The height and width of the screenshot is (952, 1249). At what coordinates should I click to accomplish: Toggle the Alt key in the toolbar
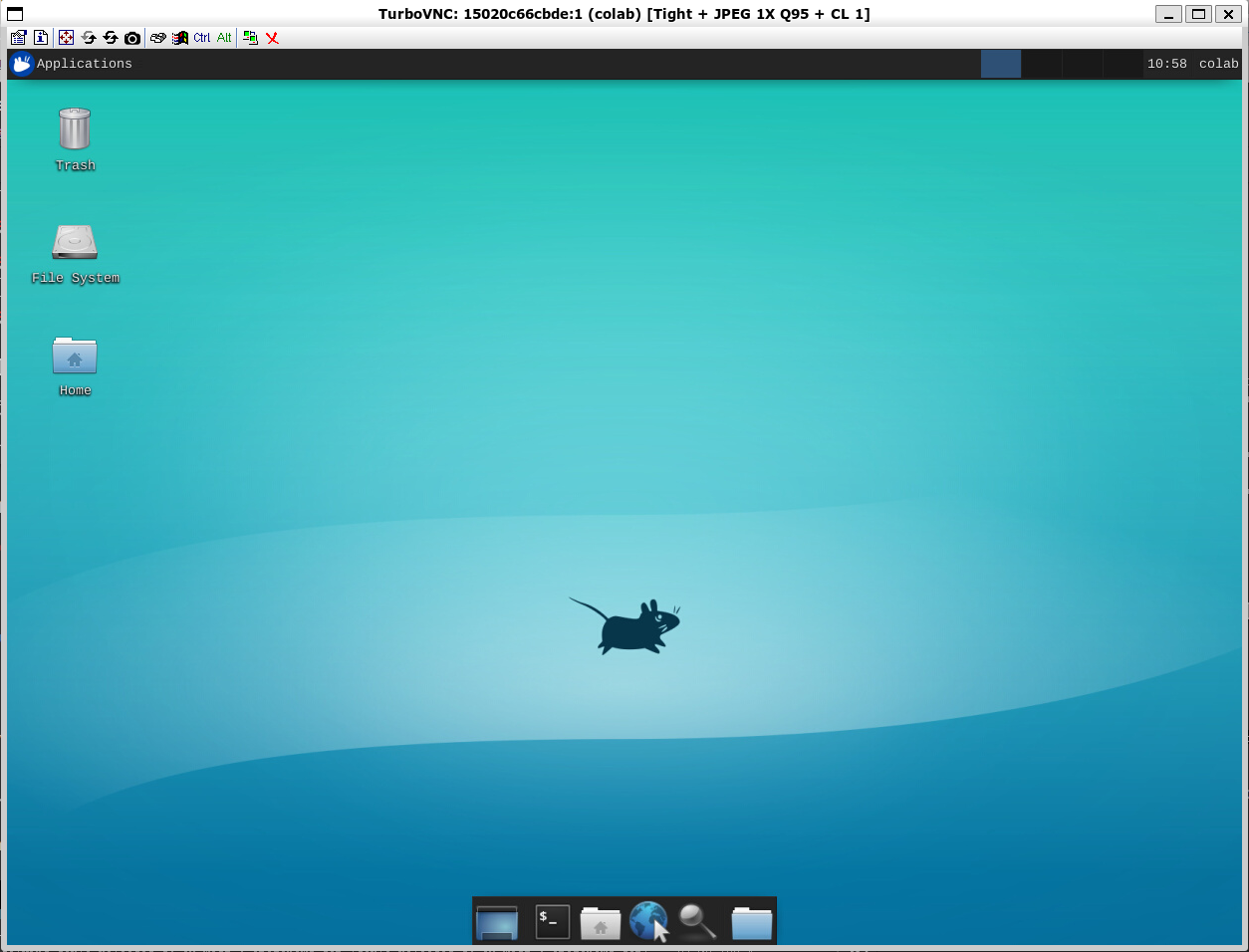click(x=224, y=38)
